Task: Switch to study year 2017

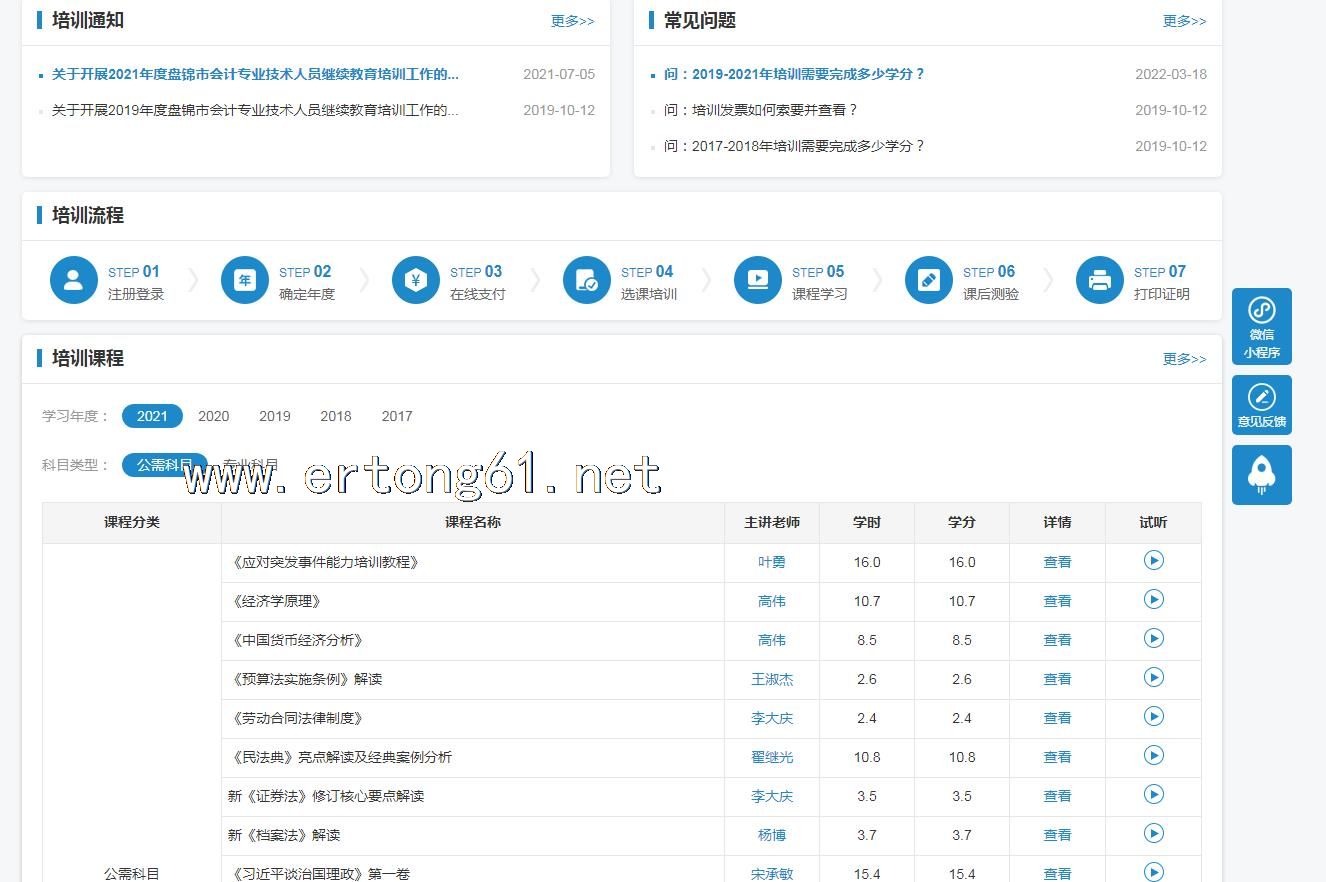Action: [396, 416]
